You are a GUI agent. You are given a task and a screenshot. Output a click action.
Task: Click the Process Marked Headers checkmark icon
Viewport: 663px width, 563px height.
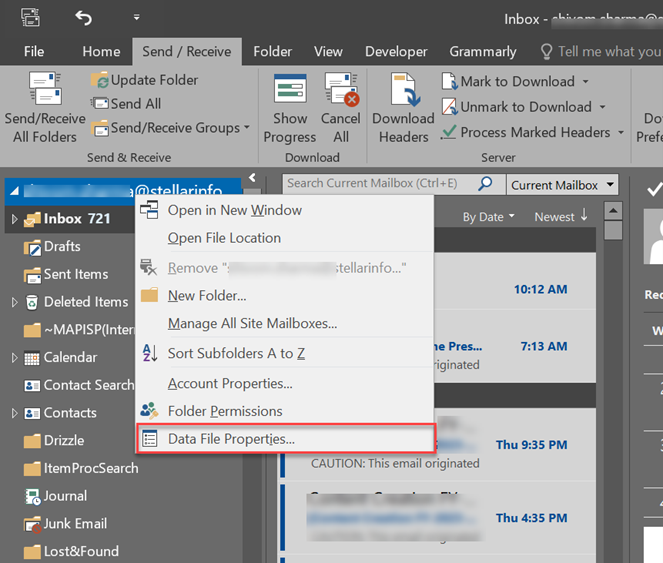(448, 132)
